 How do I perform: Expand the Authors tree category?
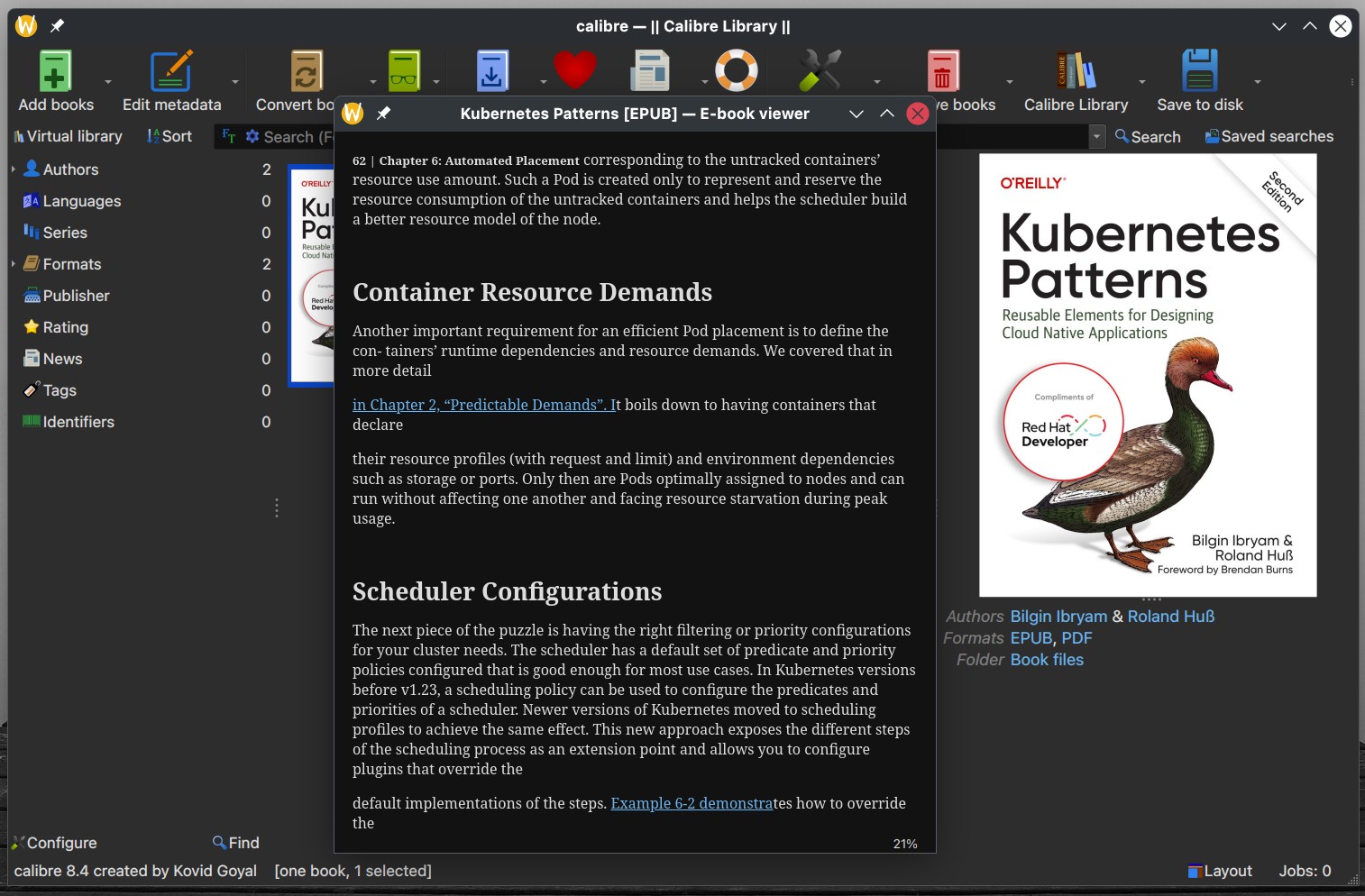tap(14, 169)
